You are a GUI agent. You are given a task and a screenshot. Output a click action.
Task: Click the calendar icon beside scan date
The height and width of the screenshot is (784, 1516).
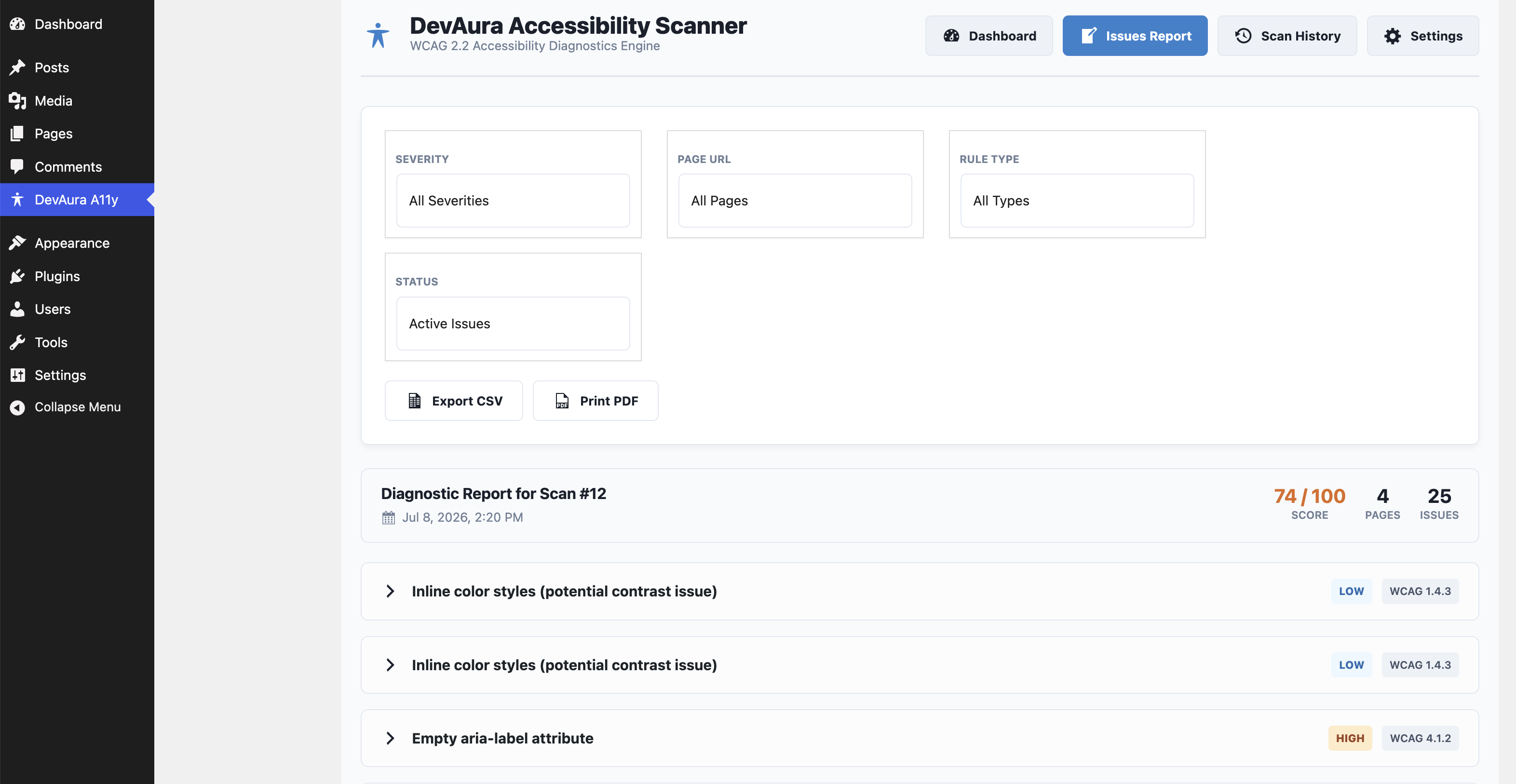389,517
